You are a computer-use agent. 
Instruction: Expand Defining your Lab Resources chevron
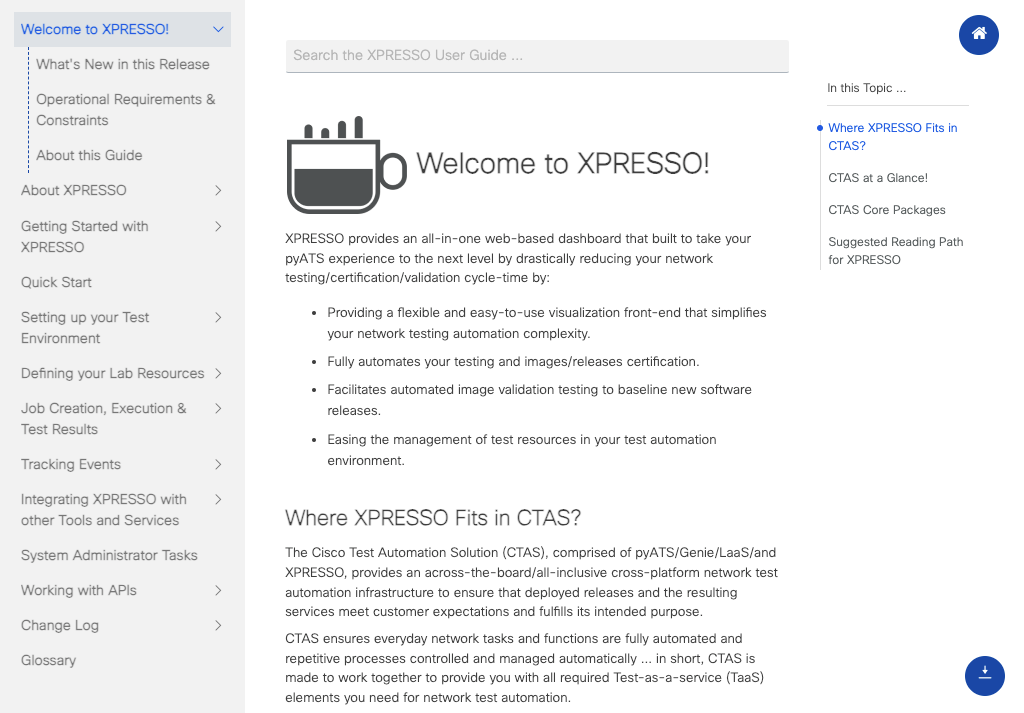click(x=218, y=373)
